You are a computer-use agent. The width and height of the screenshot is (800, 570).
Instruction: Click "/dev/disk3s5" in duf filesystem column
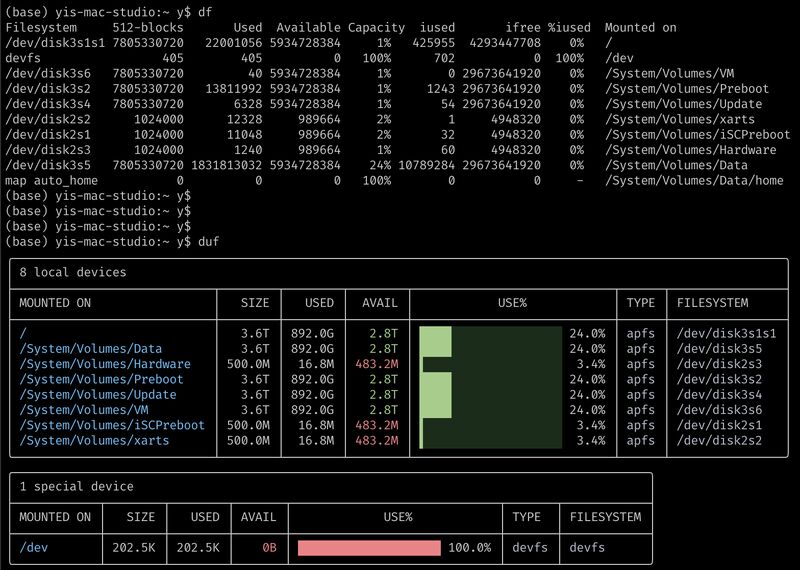(x=719, y=349)
